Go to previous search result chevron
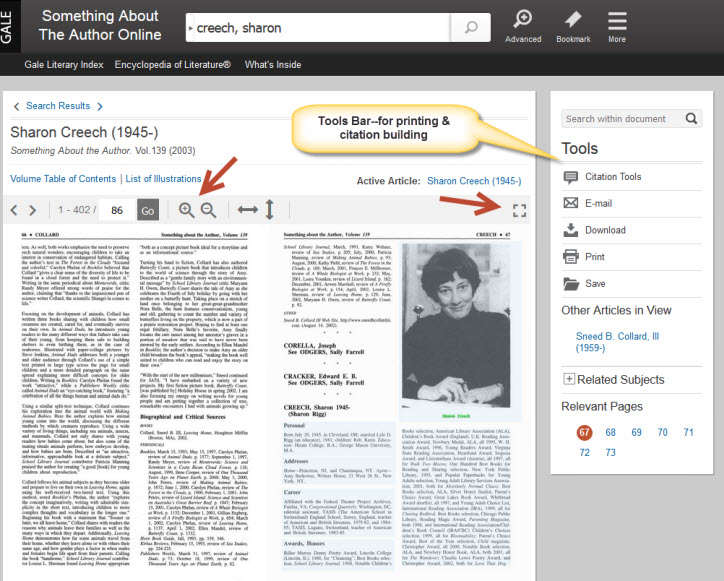The width and height of the screenshot is (724, 581). [x=17, y=106]
